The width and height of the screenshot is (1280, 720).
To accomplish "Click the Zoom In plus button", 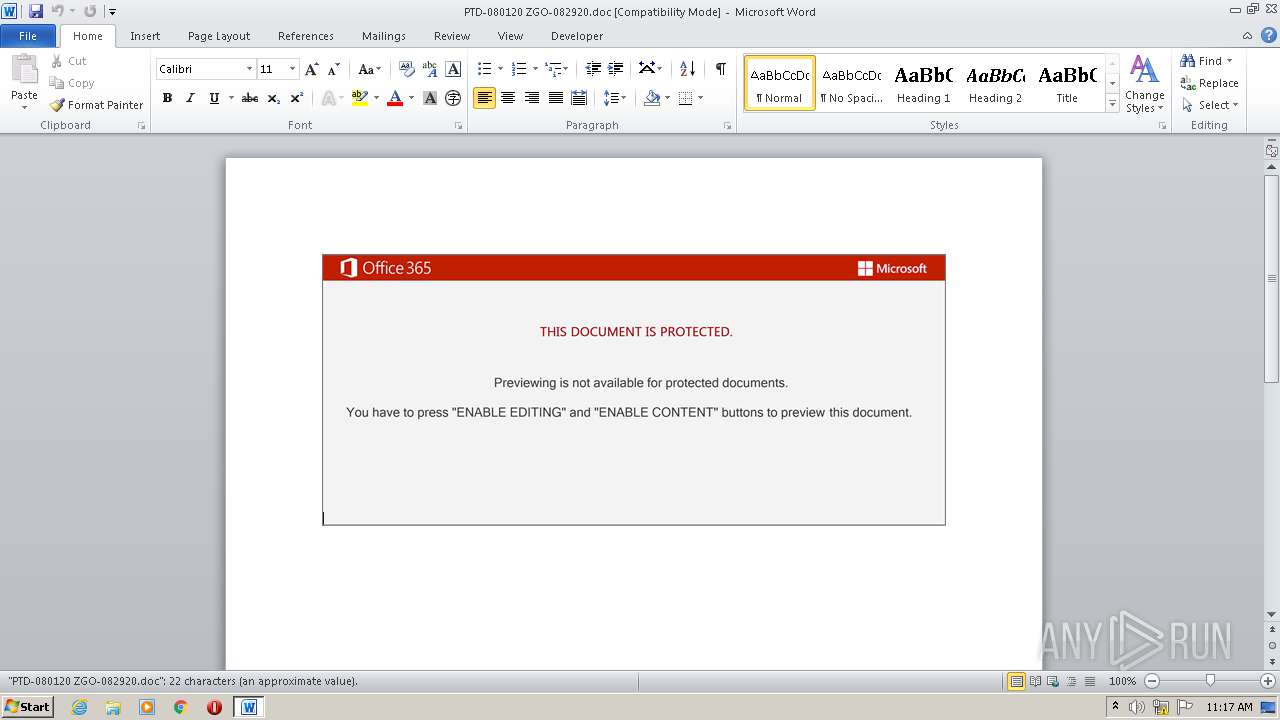I will [x=1268, y=681].
